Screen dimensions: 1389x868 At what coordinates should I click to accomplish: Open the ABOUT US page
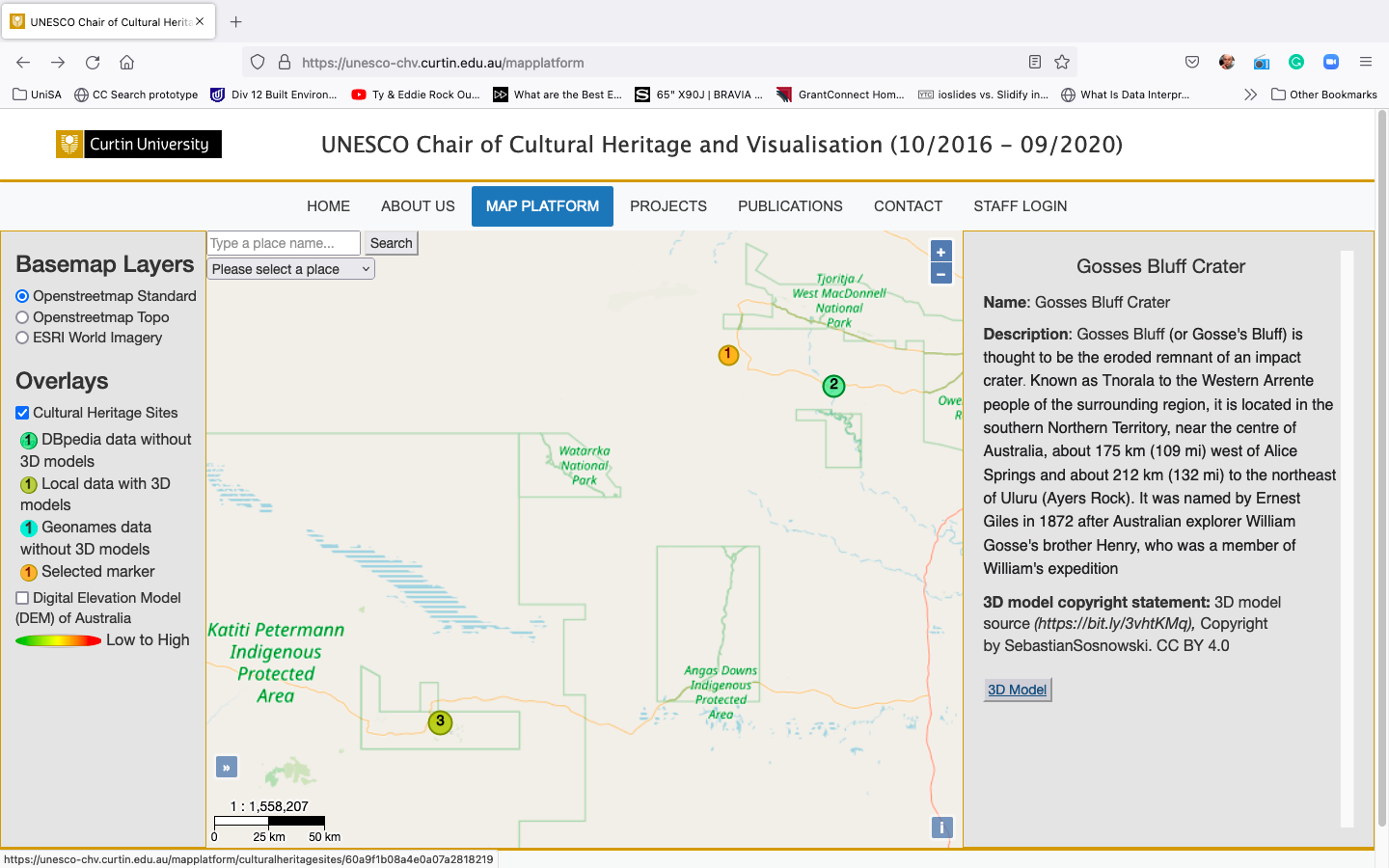tap(418, 206)
